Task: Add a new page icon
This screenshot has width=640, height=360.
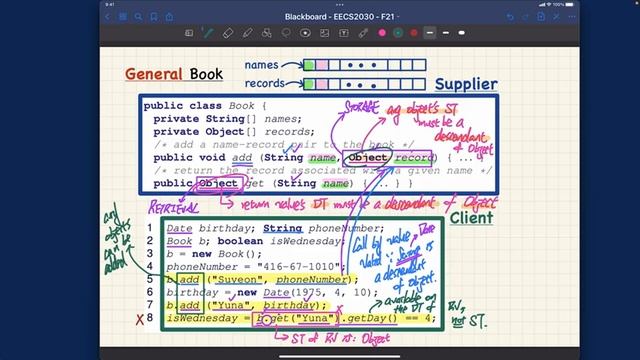Action: (x=541, y=16)
